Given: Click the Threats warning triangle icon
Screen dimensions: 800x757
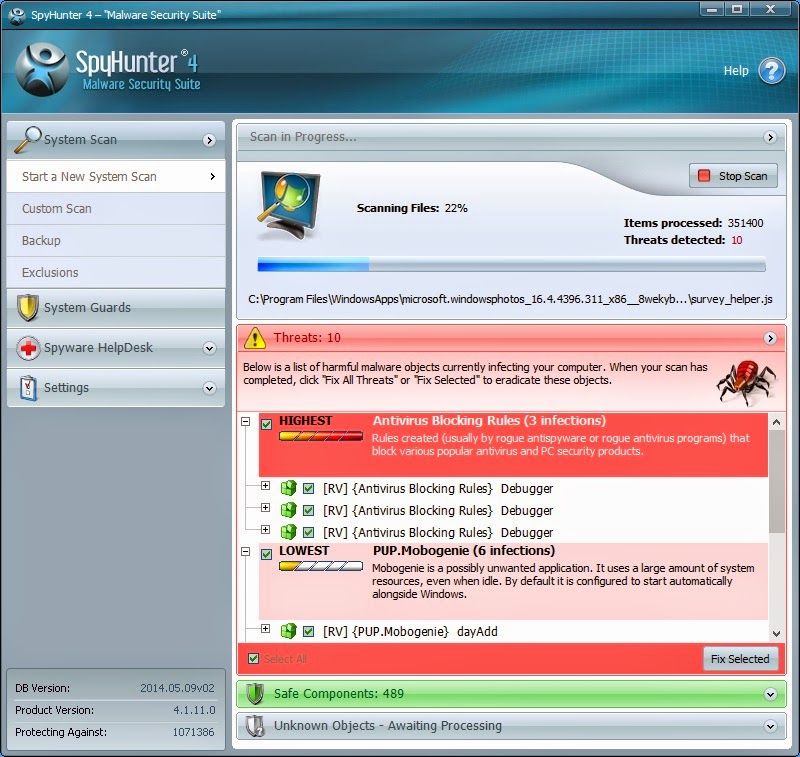Looking at the screenshot, I should [255, 338].
